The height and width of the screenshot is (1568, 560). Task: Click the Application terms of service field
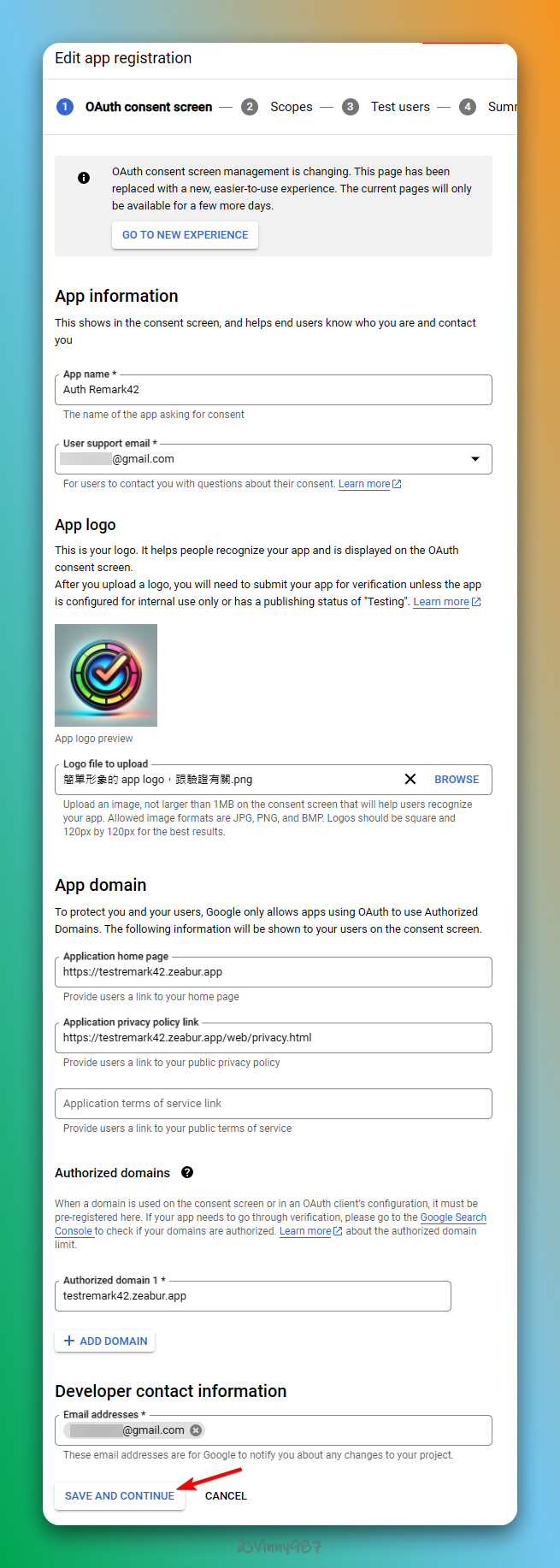coord(274,1104)
